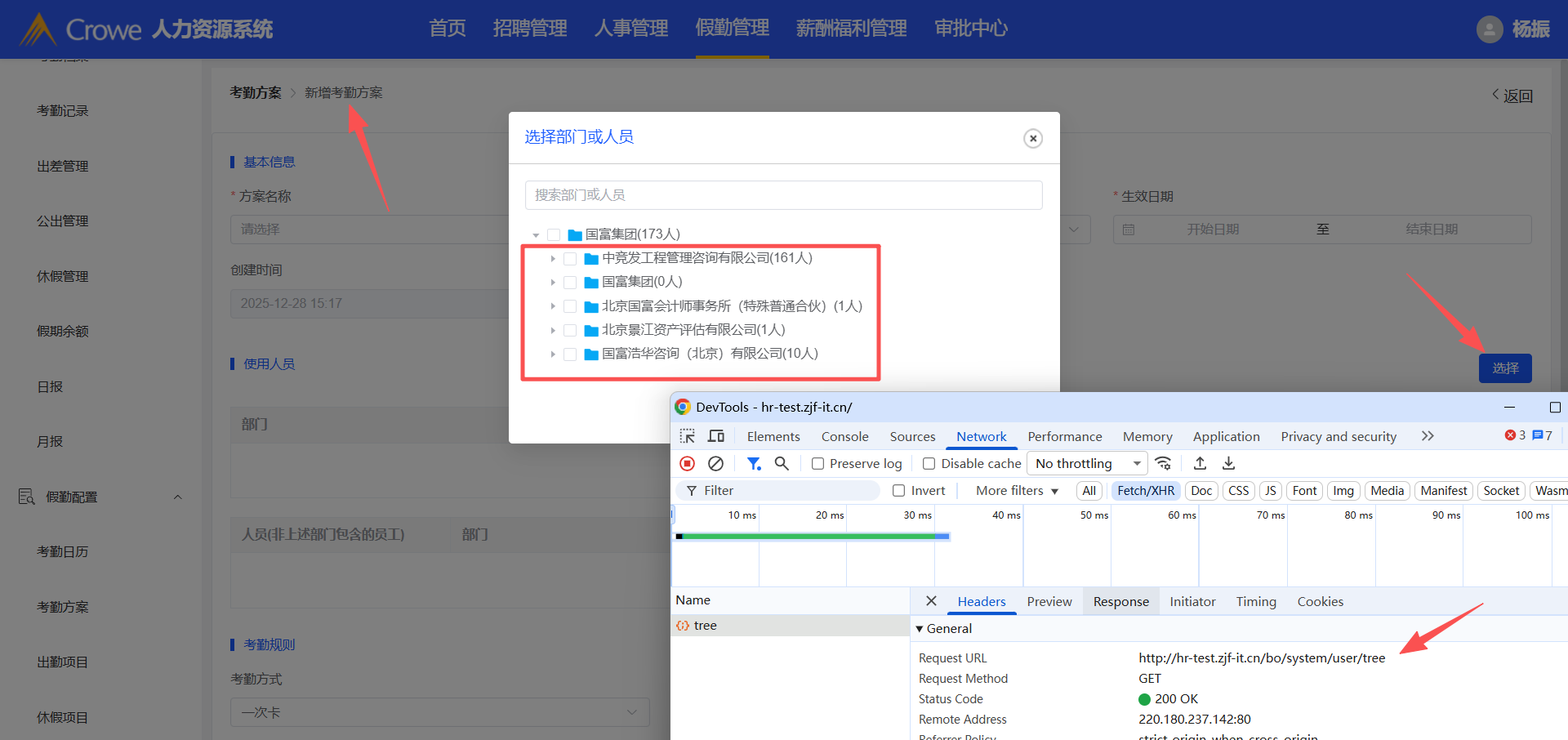Click the clear network log icon
The height and width of the screenshot is (740, 1568).
coord(715,464)
